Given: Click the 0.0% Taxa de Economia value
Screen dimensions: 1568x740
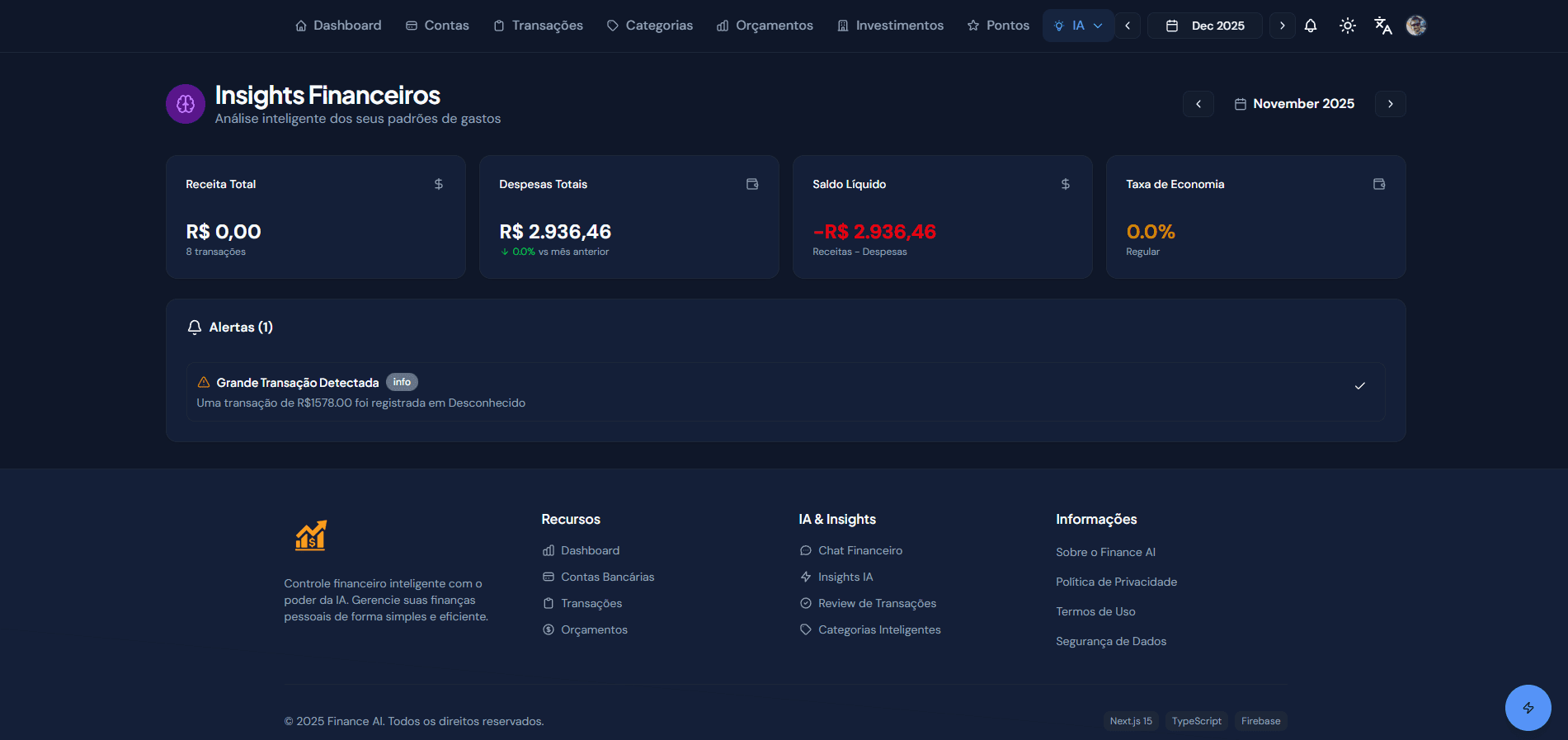Looking at the screenshot, I should coord(1151,232).
